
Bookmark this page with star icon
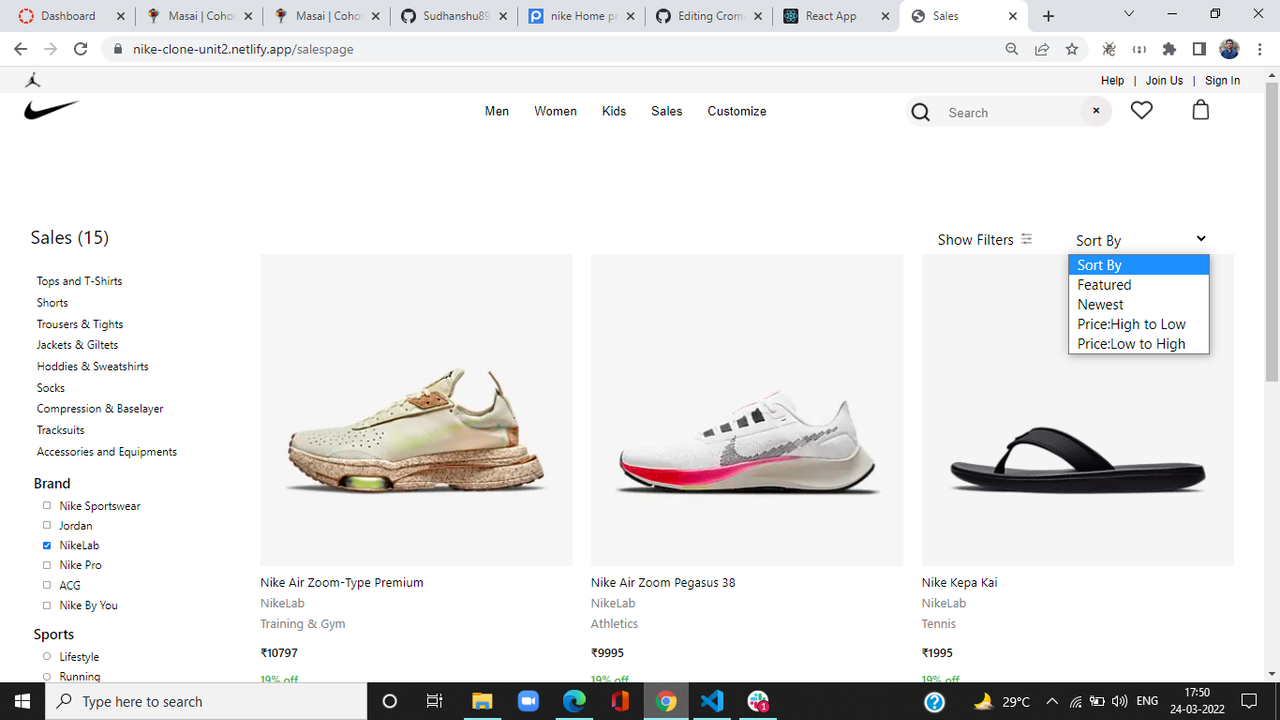1072,49
